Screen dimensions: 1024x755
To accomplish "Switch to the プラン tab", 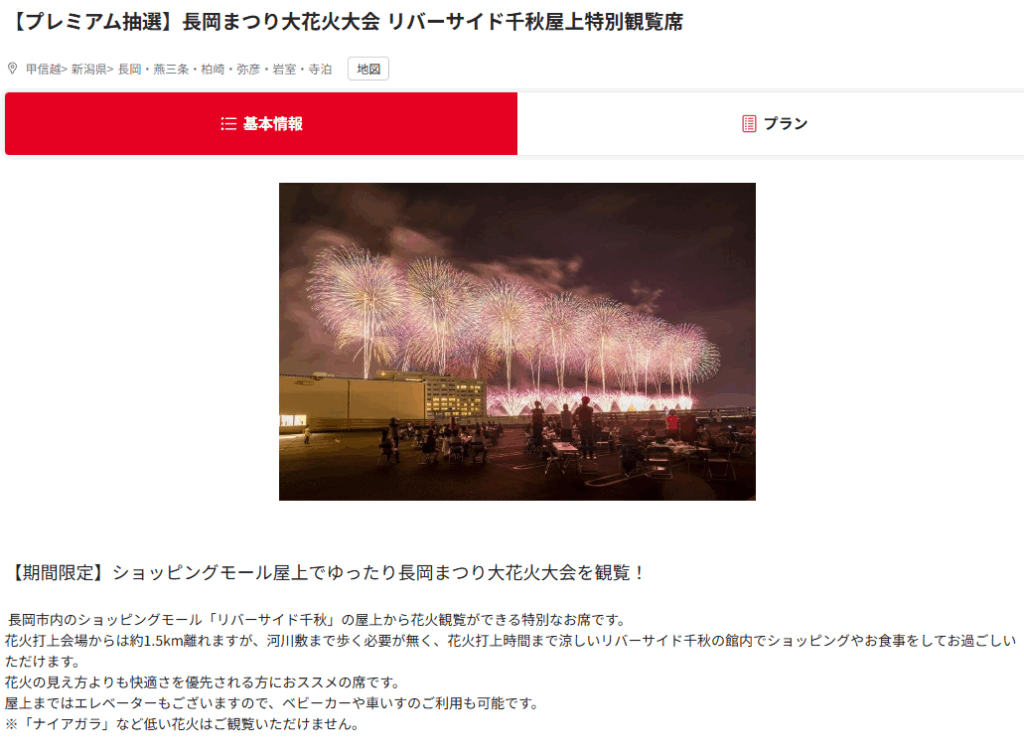I will coord(771,123).
